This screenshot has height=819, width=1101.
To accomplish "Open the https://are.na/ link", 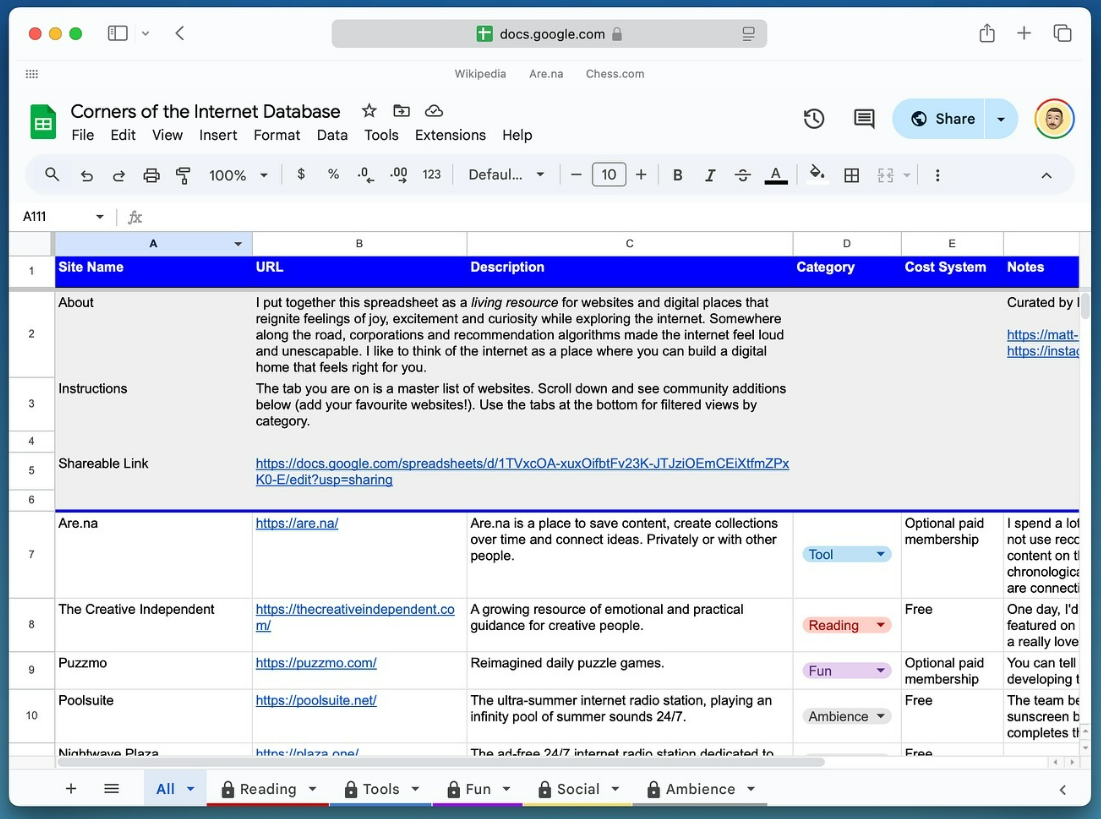I will 297,523.
